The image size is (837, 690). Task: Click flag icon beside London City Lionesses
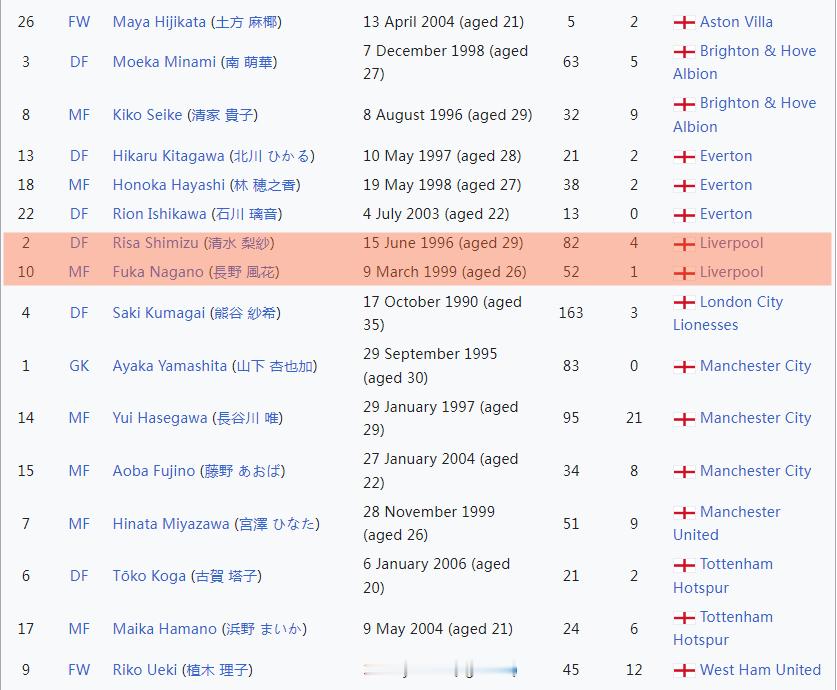[x=684, y=302]
